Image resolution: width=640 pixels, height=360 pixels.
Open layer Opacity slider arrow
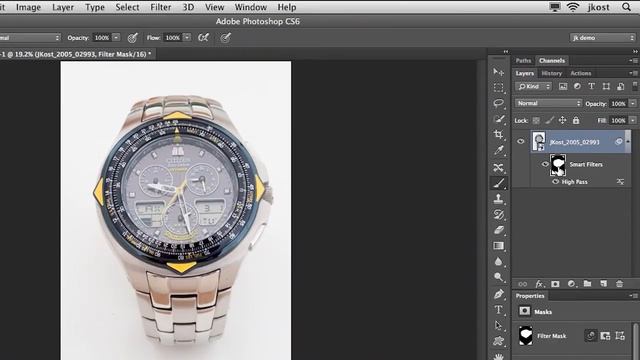pos(633,104)
